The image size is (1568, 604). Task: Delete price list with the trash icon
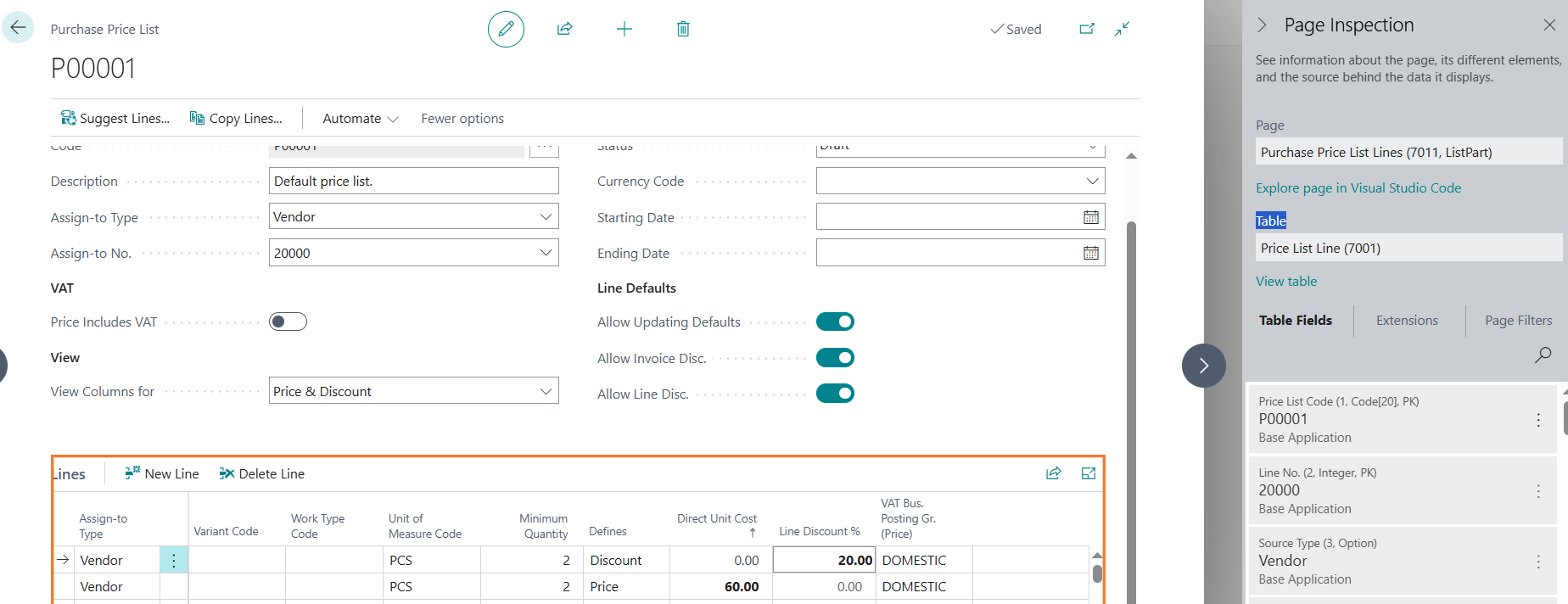683,29
